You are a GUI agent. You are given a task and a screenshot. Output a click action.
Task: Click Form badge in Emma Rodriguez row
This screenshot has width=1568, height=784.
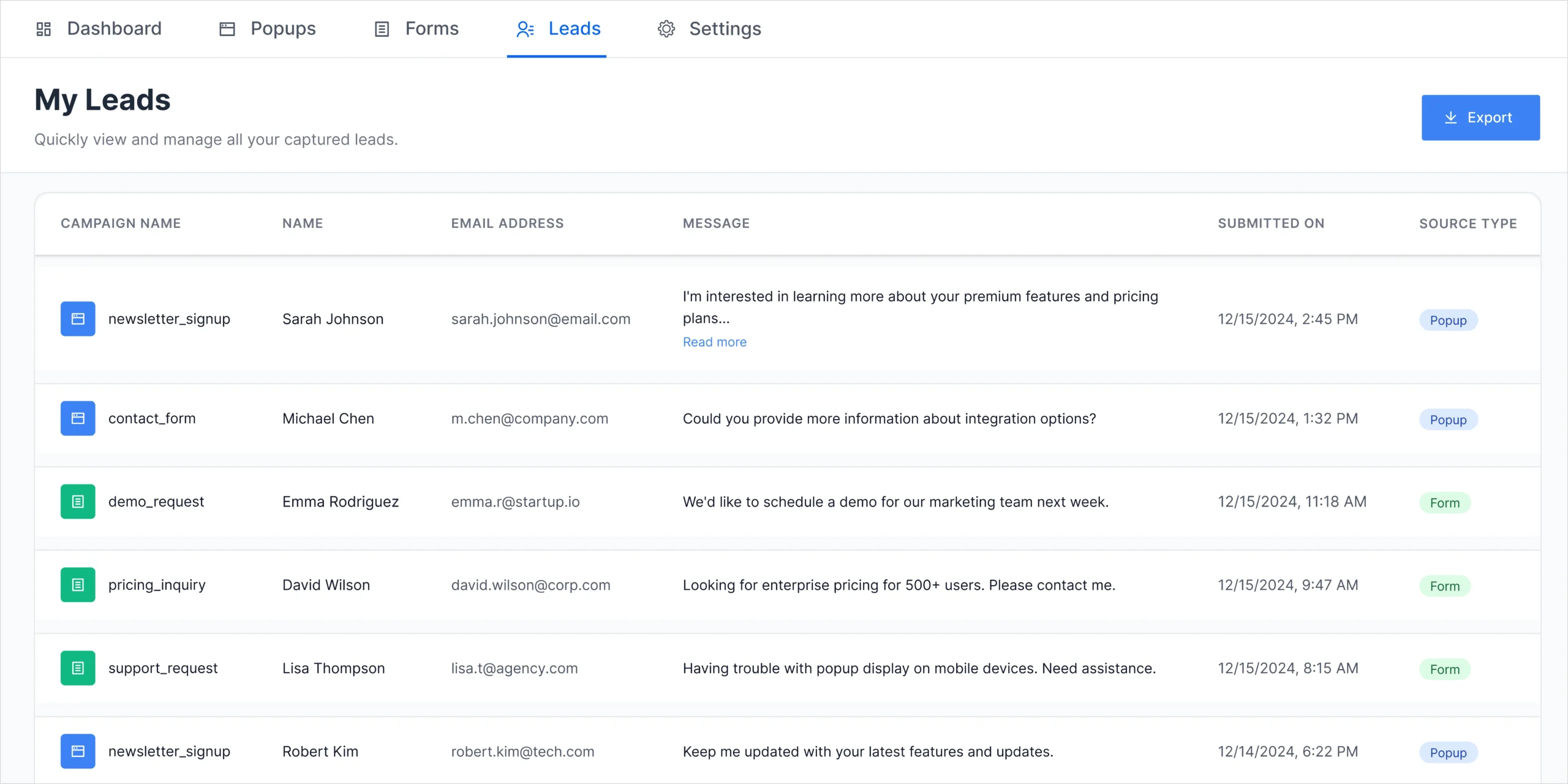(1445, 503)
